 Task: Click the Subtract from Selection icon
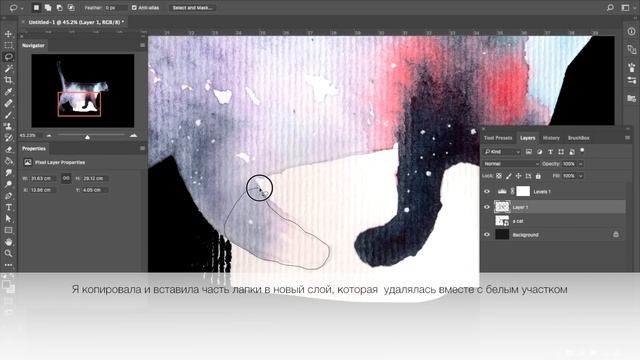coord(59,7)
